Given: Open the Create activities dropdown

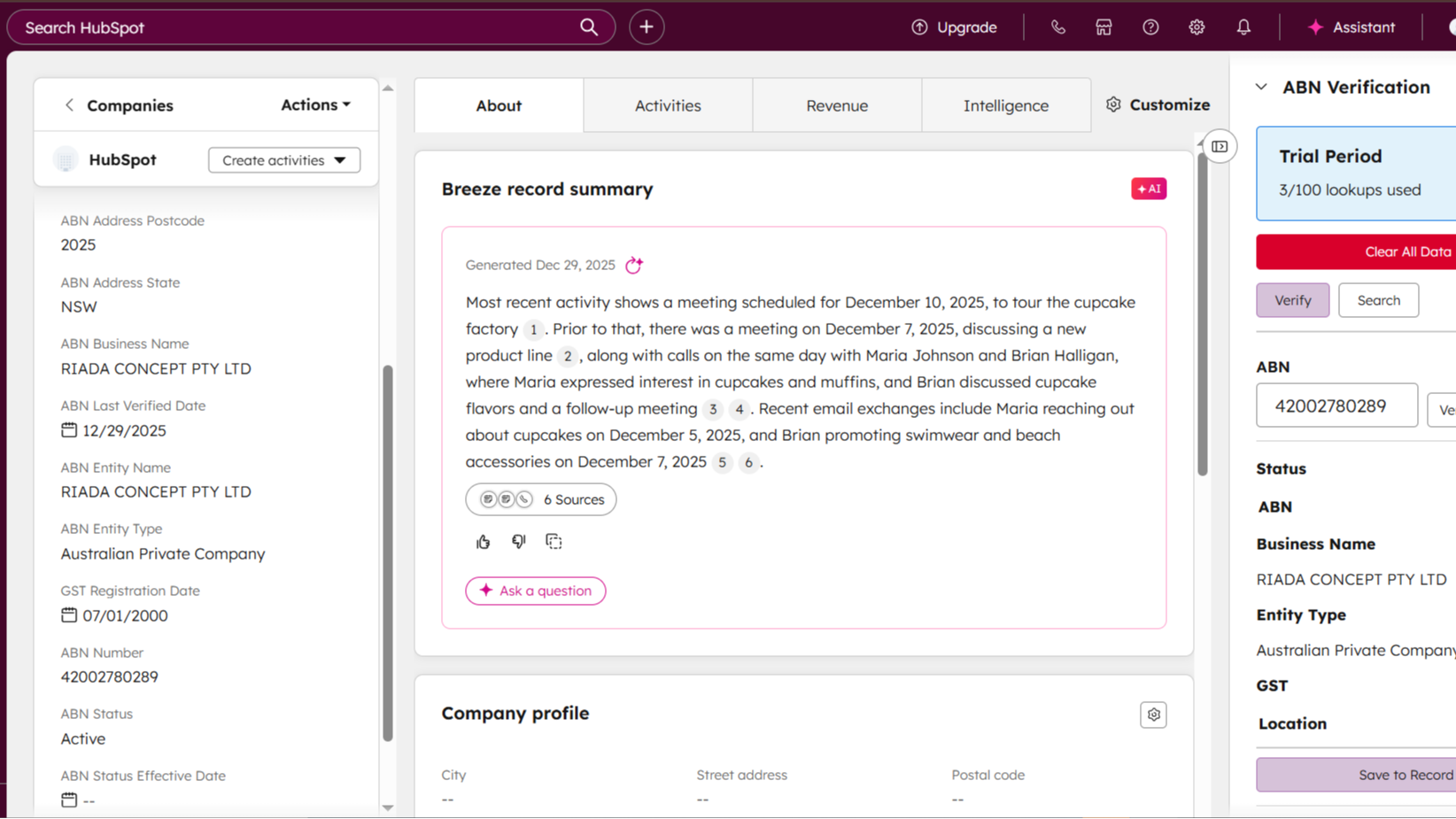Looking at the screenshot, I should pos(284,160).
